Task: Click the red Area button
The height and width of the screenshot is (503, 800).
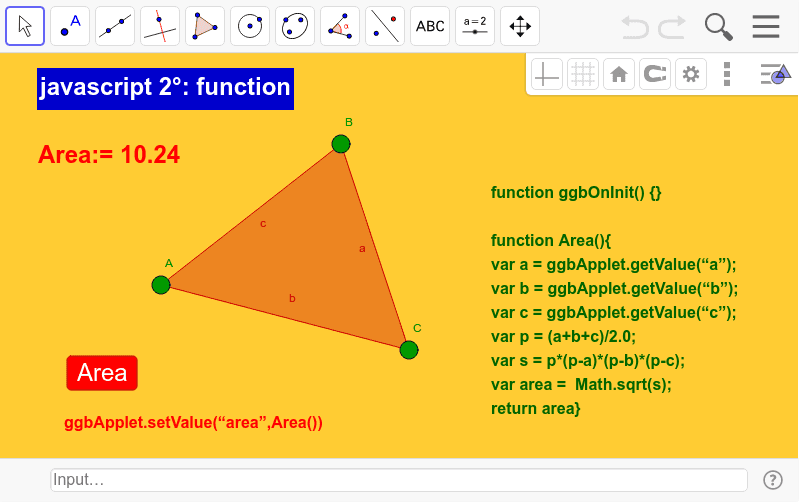Action: 102,373
